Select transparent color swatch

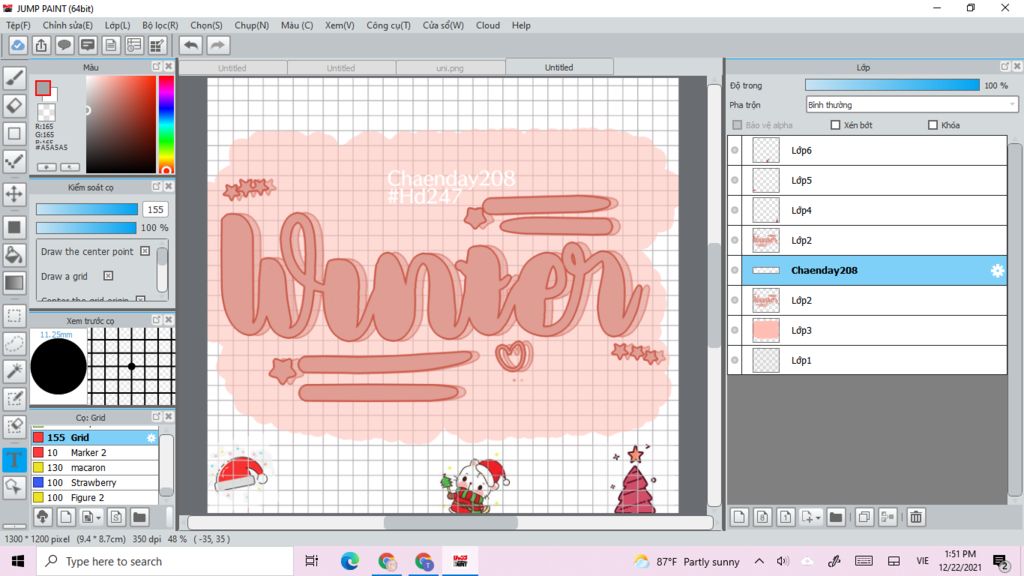click(46, 112)
